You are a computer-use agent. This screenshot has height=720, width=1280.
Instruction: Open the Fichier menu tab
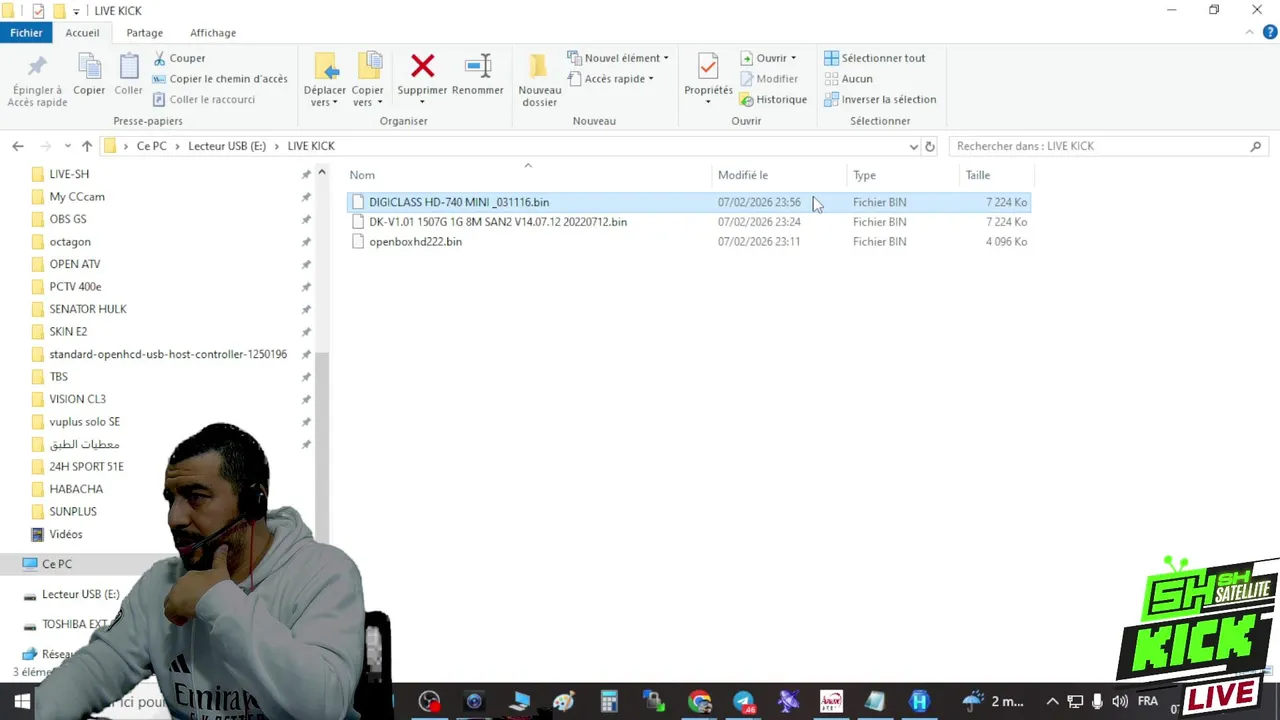click(27, 33)
